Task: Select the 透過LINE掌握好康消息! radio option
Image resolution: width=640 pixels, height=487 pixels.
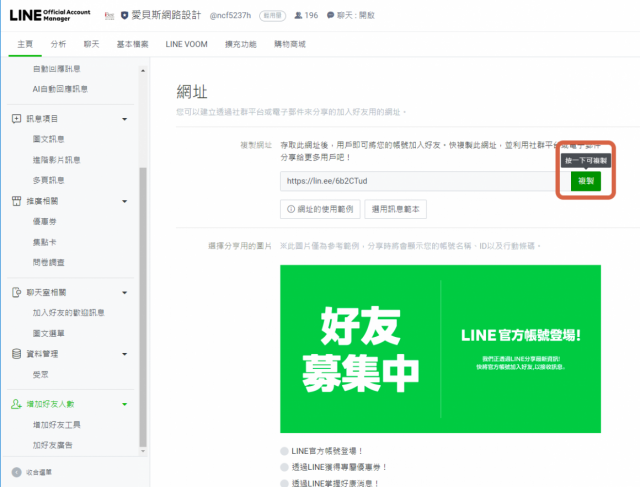Action: click(x=285, y=482)
